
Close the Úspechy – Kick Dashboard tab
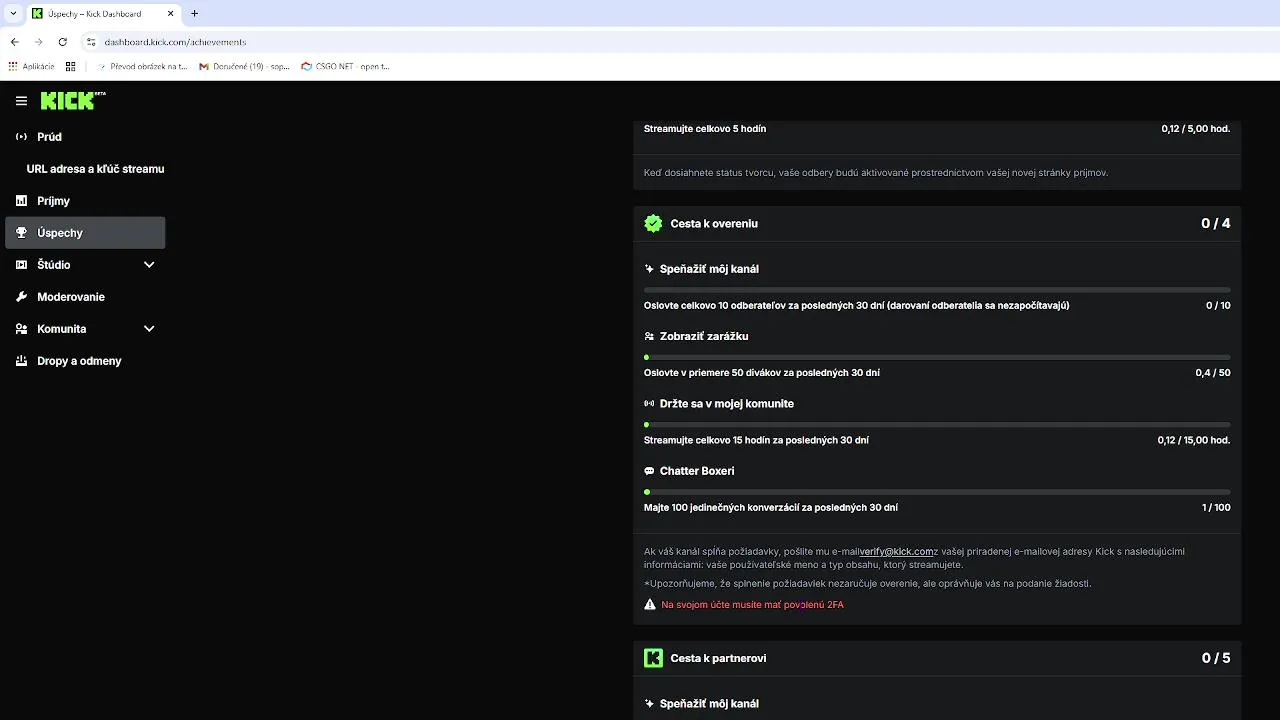(169, 14)
